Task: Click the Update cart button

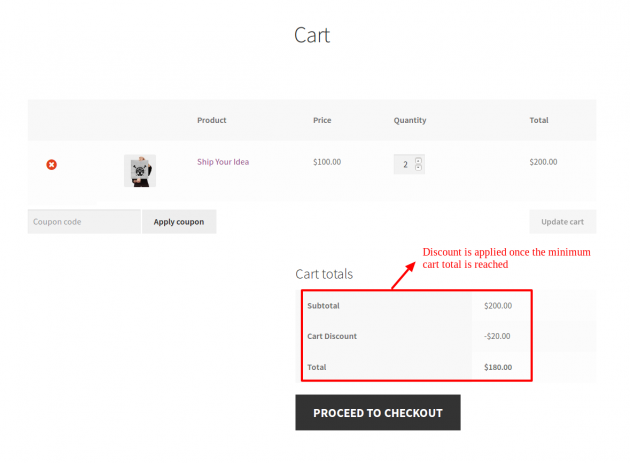Action: pos(562,221)
